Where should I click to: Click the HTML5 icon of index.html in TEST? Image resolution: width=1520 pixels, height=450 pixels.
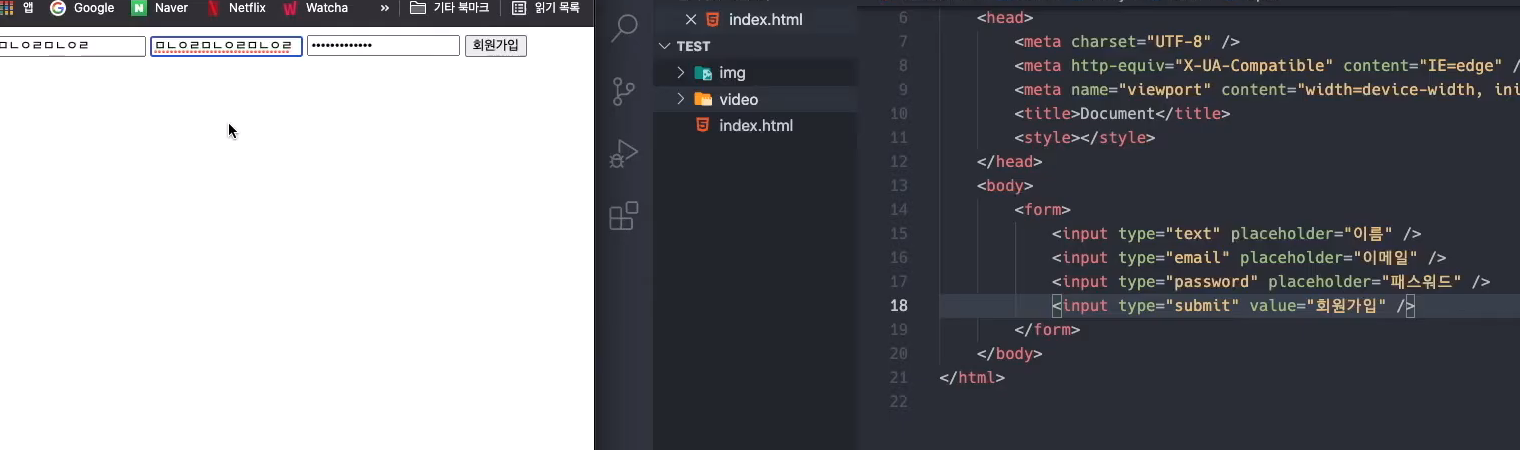703,125
